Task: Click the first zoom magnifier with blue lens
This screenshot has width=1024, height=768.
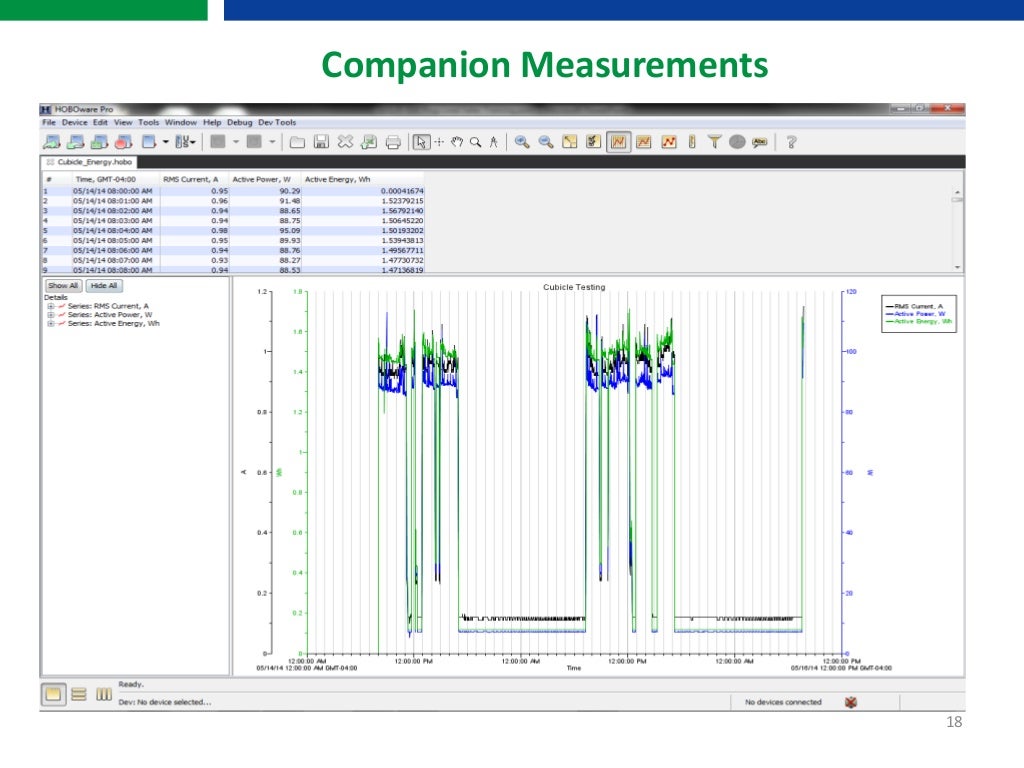Action: pyautogui.click(x=522, y=142)
